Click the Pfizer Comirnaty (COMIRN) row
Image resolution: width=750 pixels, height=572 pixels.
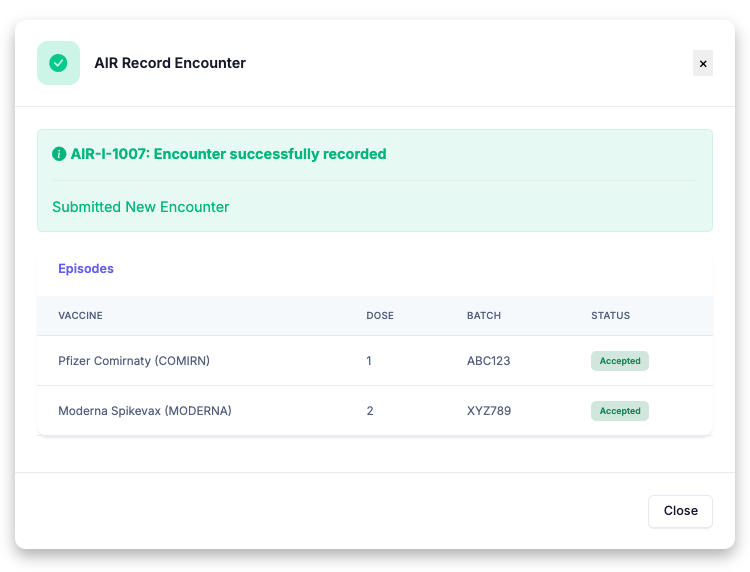pos(375,361)
